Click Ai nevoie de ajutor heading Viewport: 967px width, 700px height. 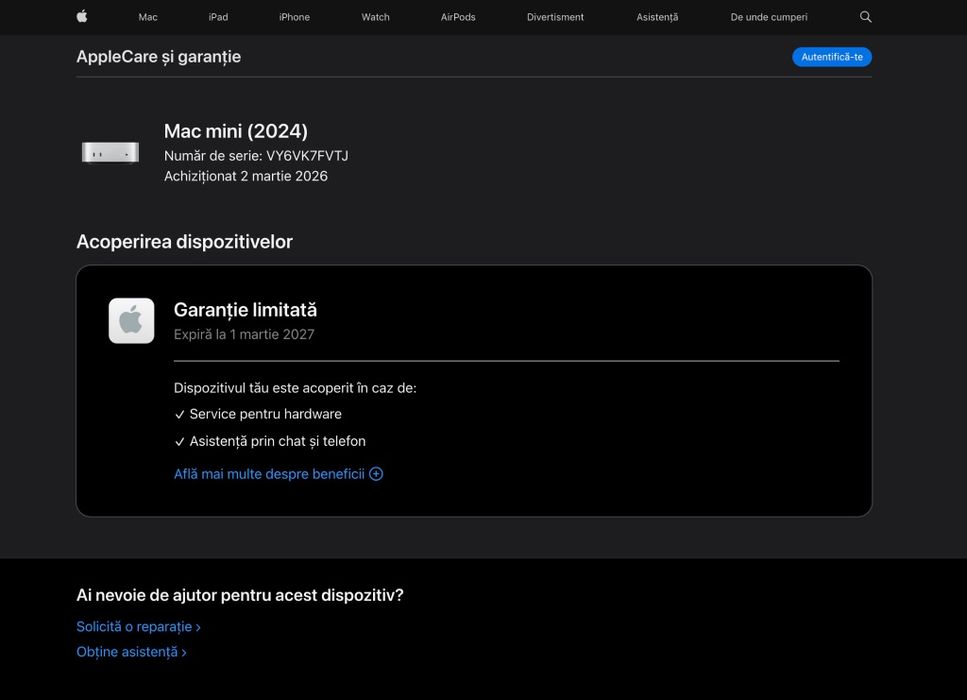(240, 595)
